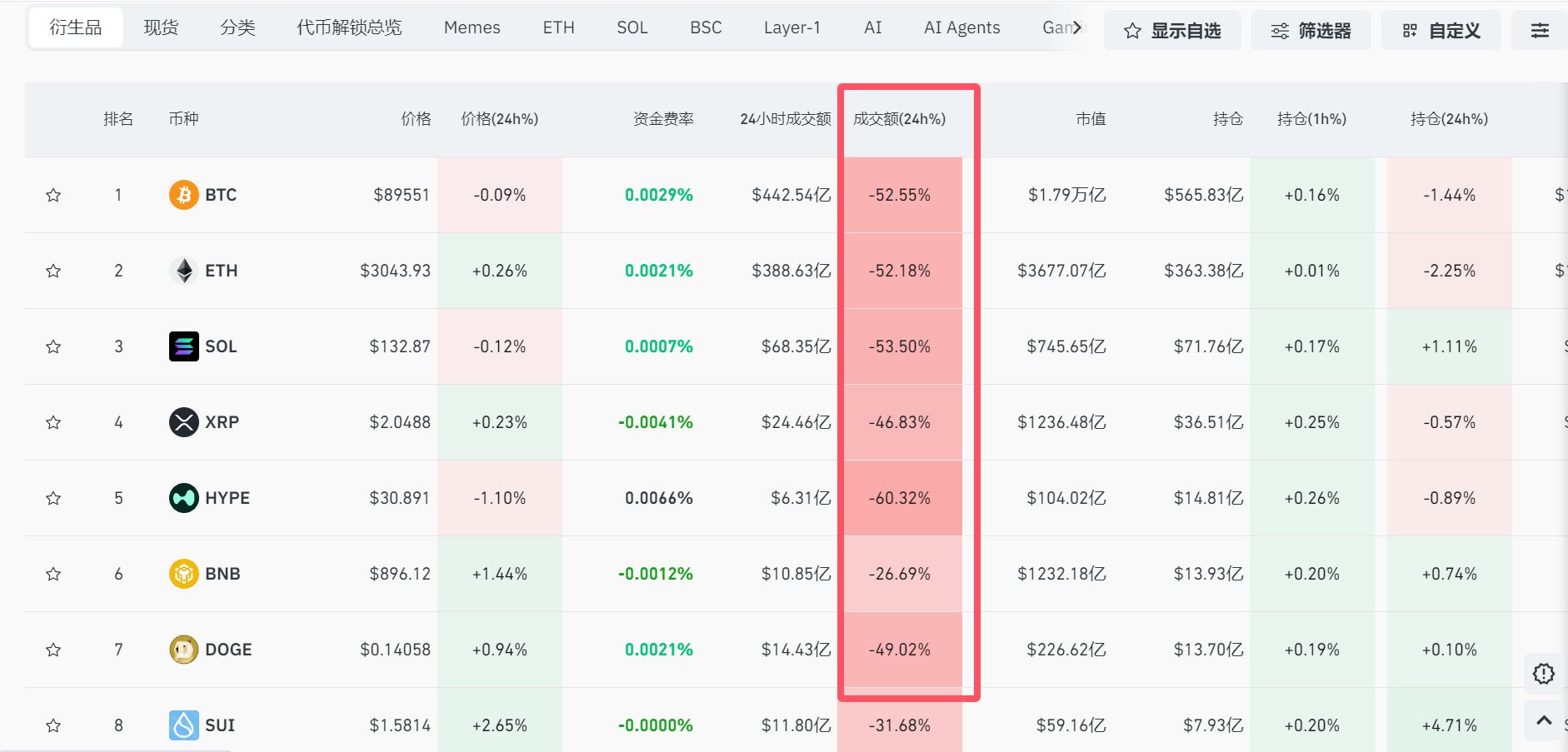Click the HYPE coin logo
The height and width of the screenshot is (752, 1568).
(183, 498)
